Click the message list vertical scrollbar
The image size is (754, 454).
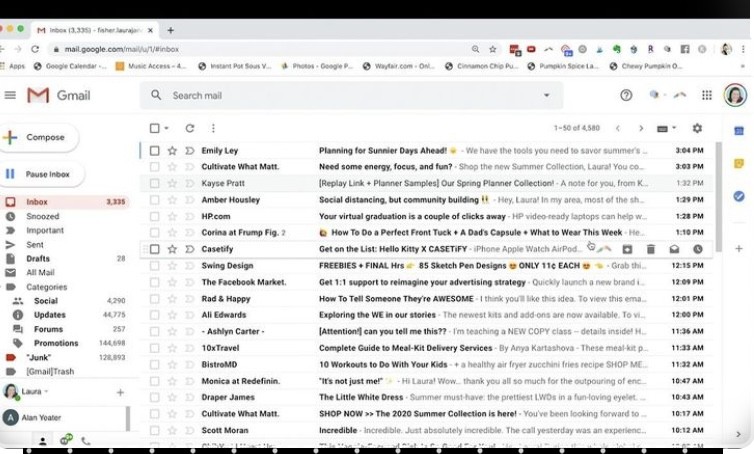(x=719, y=196)
